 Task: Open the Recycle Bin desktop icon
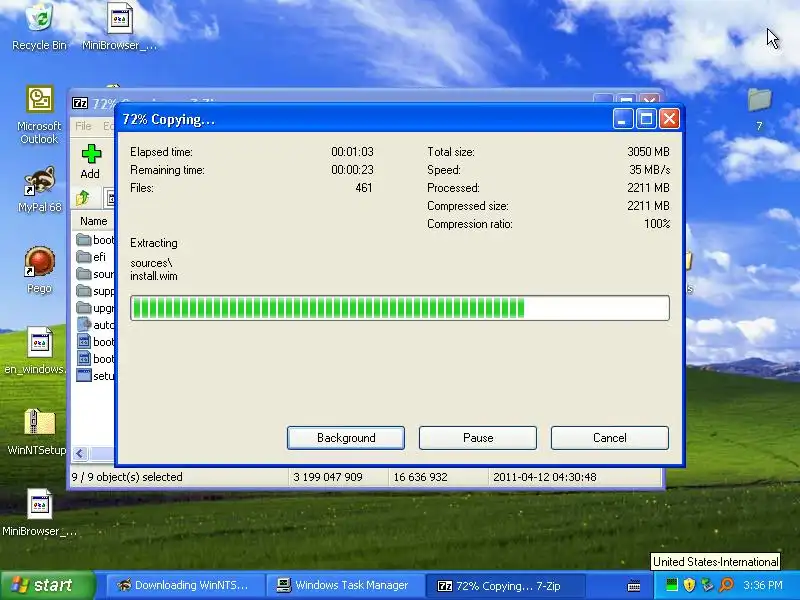[39, 27]
